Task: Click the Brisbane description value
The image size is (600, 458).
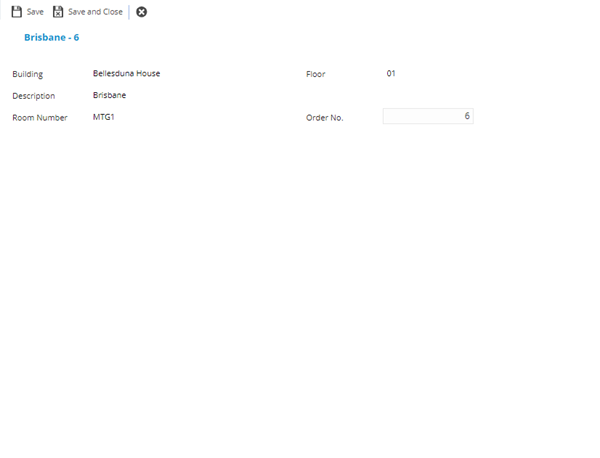Action: pos(109,96)
